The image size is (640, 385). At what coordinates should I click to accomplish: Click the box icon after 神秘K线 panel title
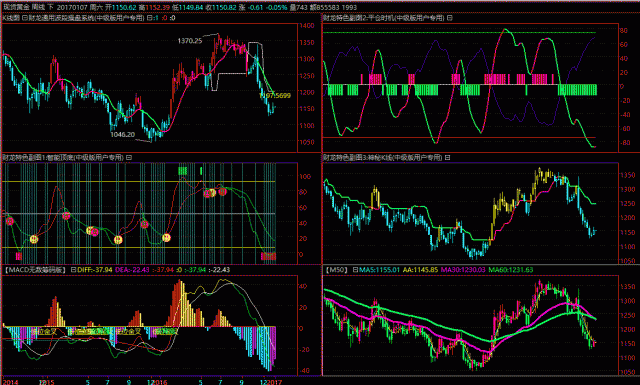(447, 157)
